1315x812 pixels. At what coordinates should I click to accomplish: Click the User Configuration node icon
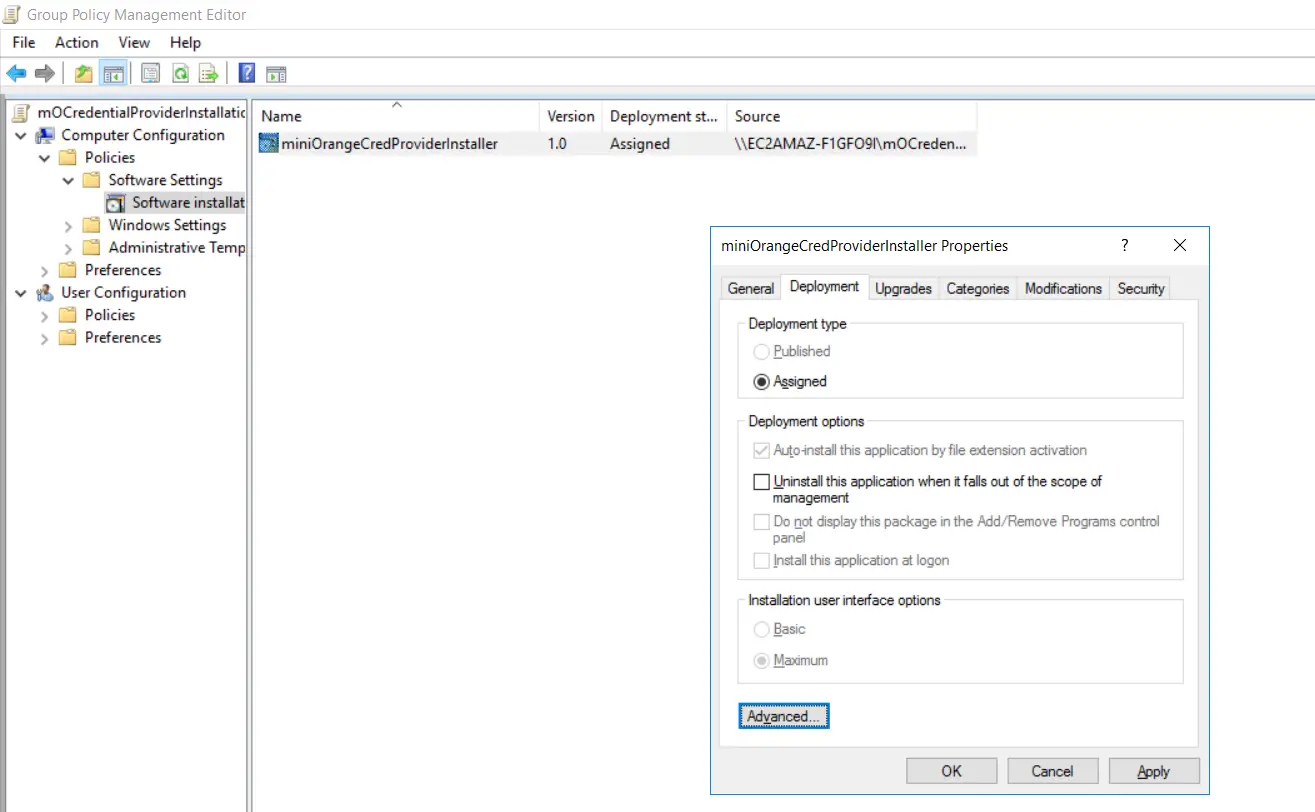pyautogui.click(x=46, y=293)
